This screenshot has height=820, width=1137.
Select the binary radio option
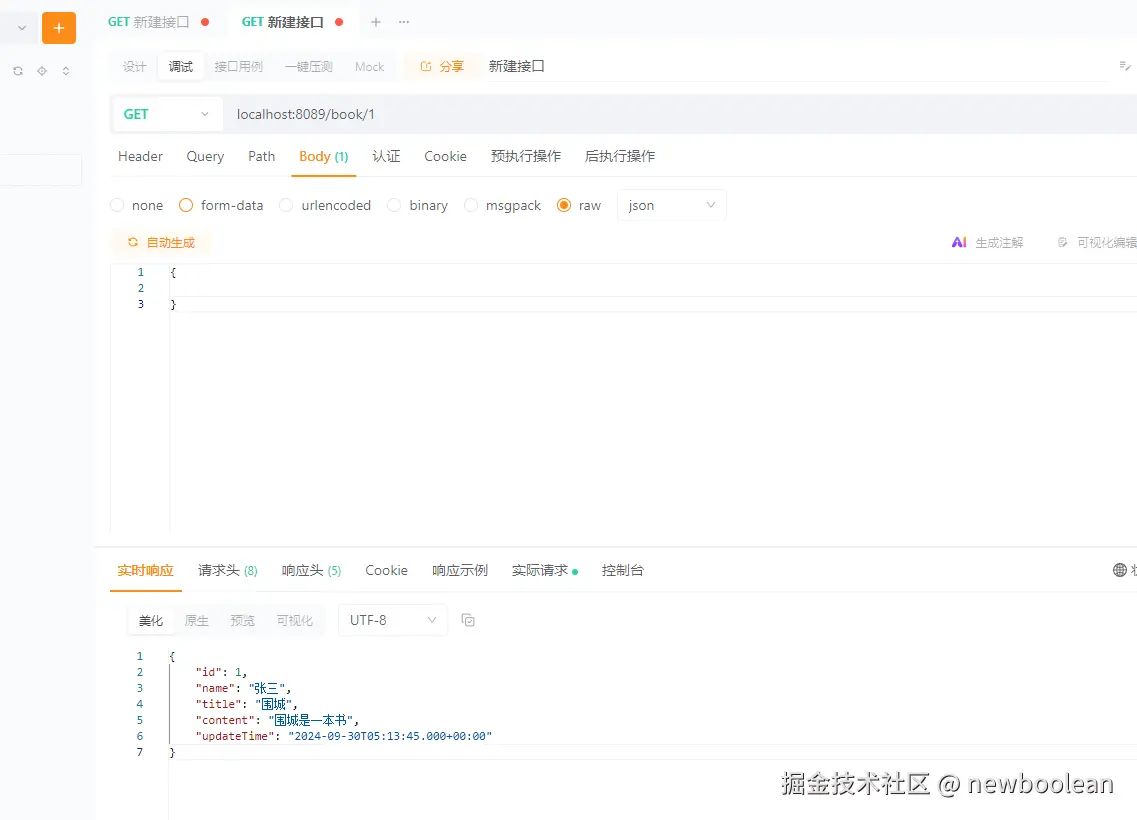[394, 205]
